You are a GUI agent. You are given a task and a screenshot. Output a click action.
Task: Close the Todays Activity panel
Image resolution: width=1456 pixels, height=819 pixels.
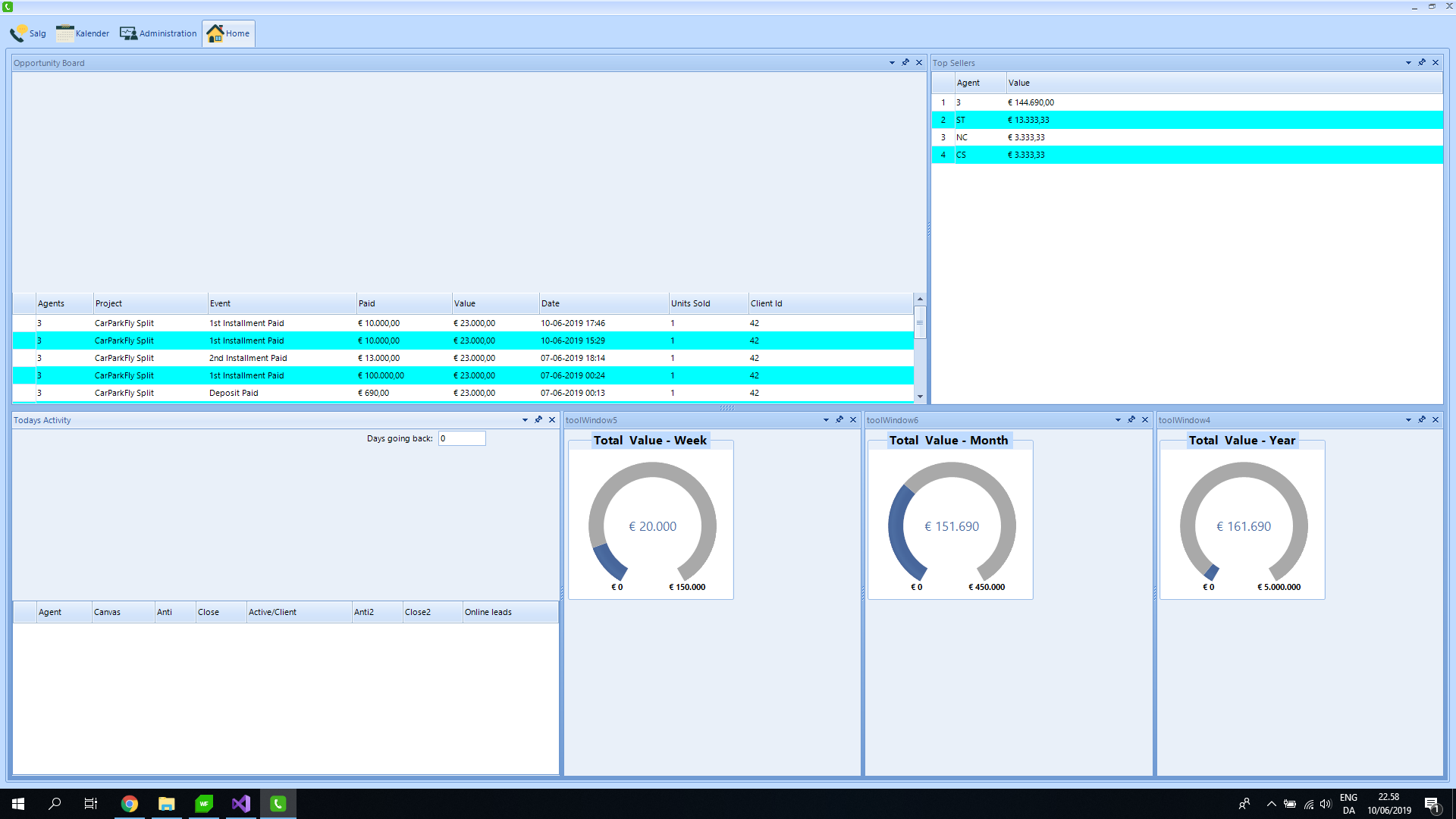coord(552,420)
